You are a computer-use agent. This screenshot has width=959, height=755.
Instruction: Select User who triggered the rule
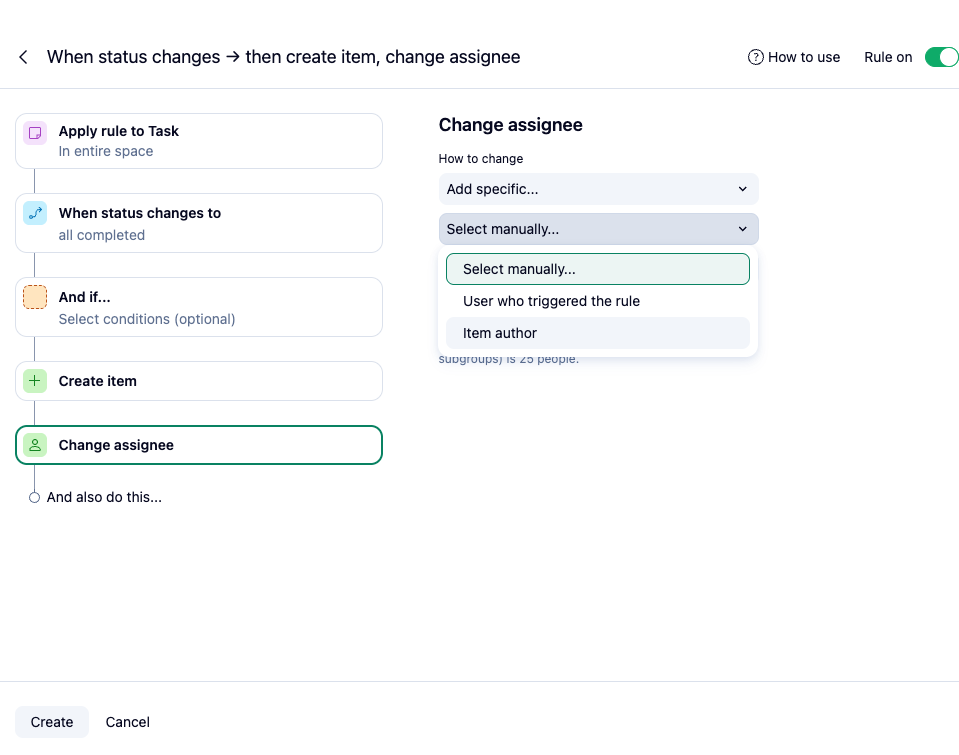pos(598,301)
